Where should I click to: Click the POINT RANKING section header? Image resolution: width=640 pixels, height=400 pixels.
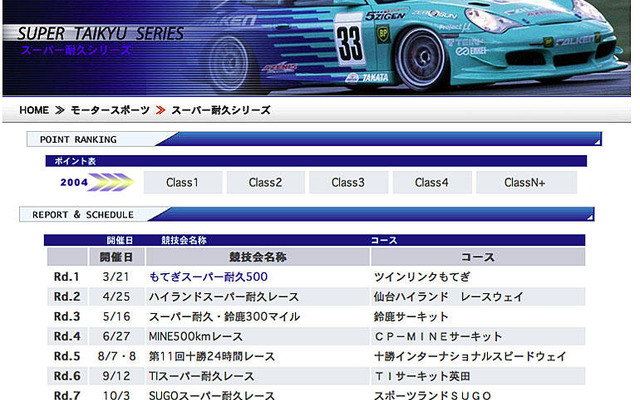[314, 139]
